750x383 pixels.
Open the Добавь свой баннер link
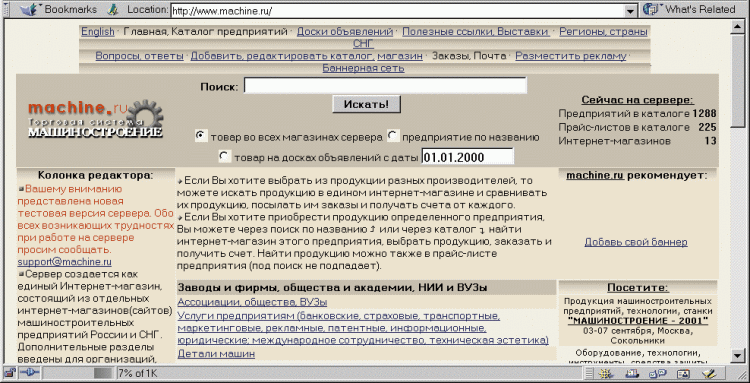636,242
